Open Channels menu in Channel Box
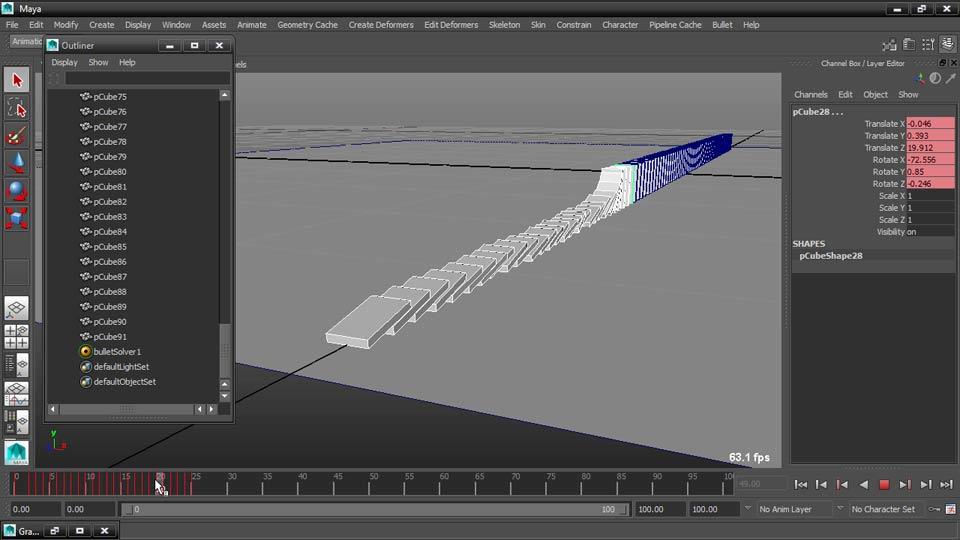Viewport: 960px width, 540px height. tap(811, 94)
